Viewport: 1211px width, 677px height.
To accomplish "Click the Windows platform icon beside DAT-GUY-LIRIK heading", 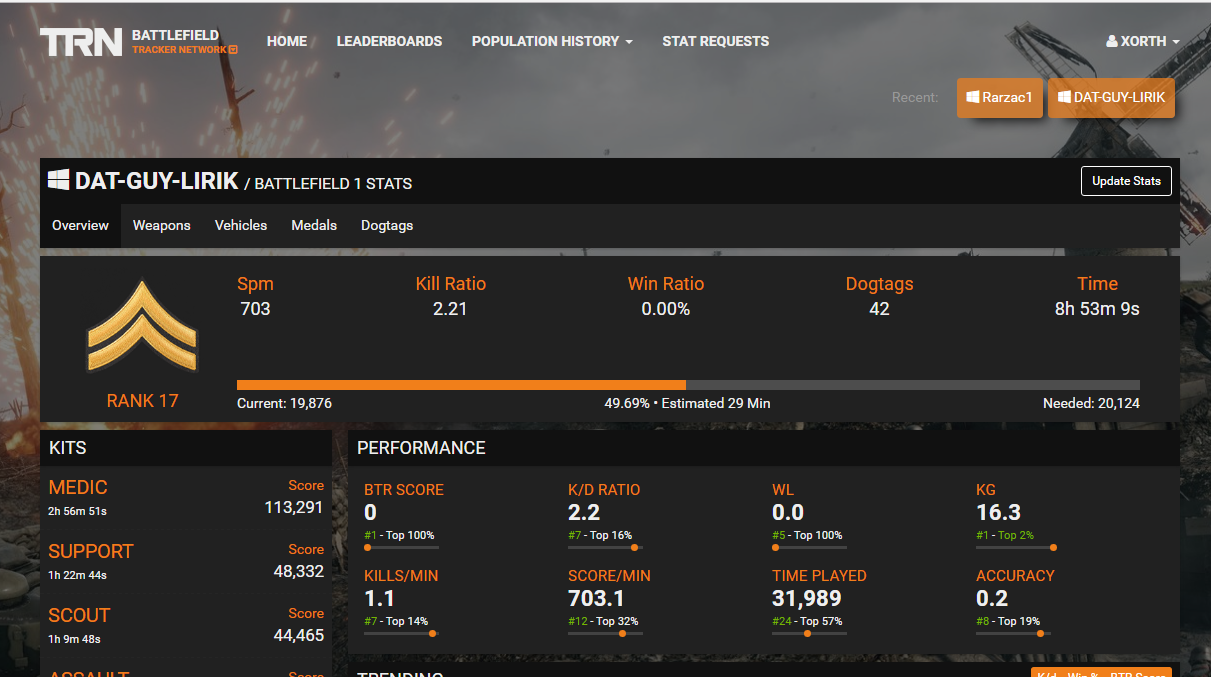I will pyautogui.click(x=59, y=180).
